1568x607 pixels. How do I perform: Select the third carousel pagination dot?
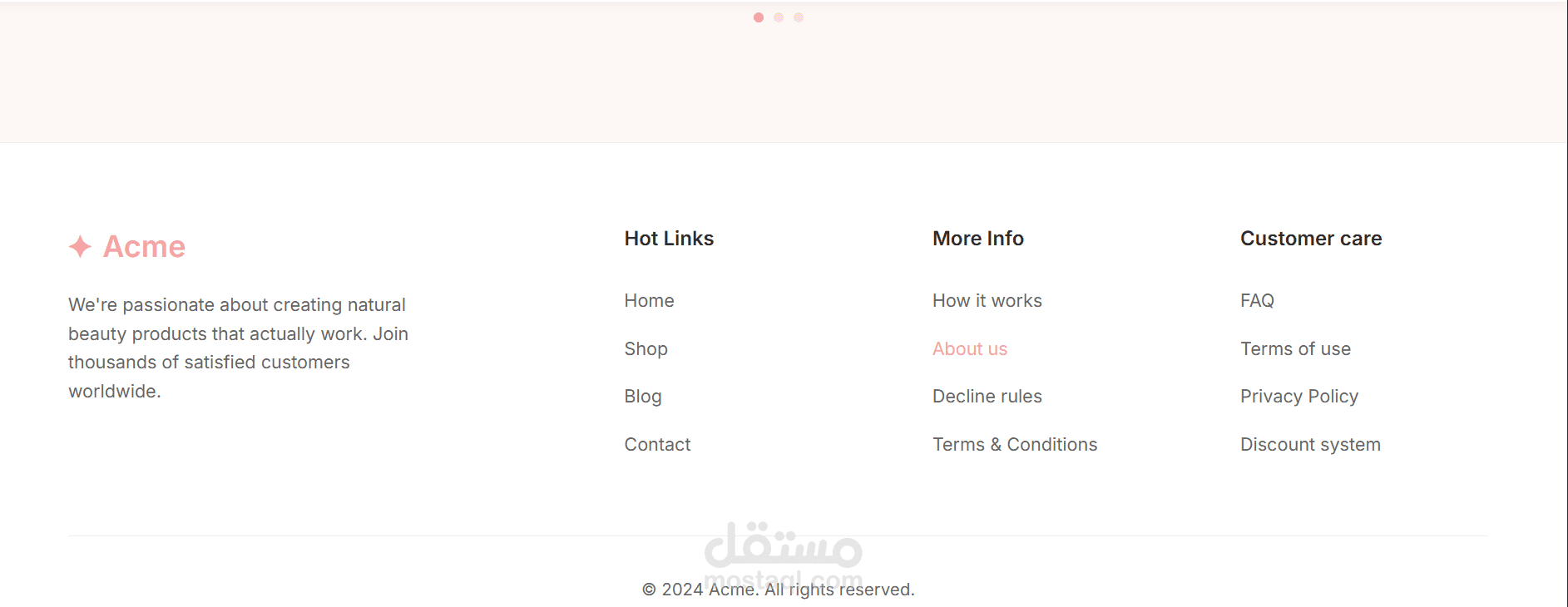coord(799,17)
